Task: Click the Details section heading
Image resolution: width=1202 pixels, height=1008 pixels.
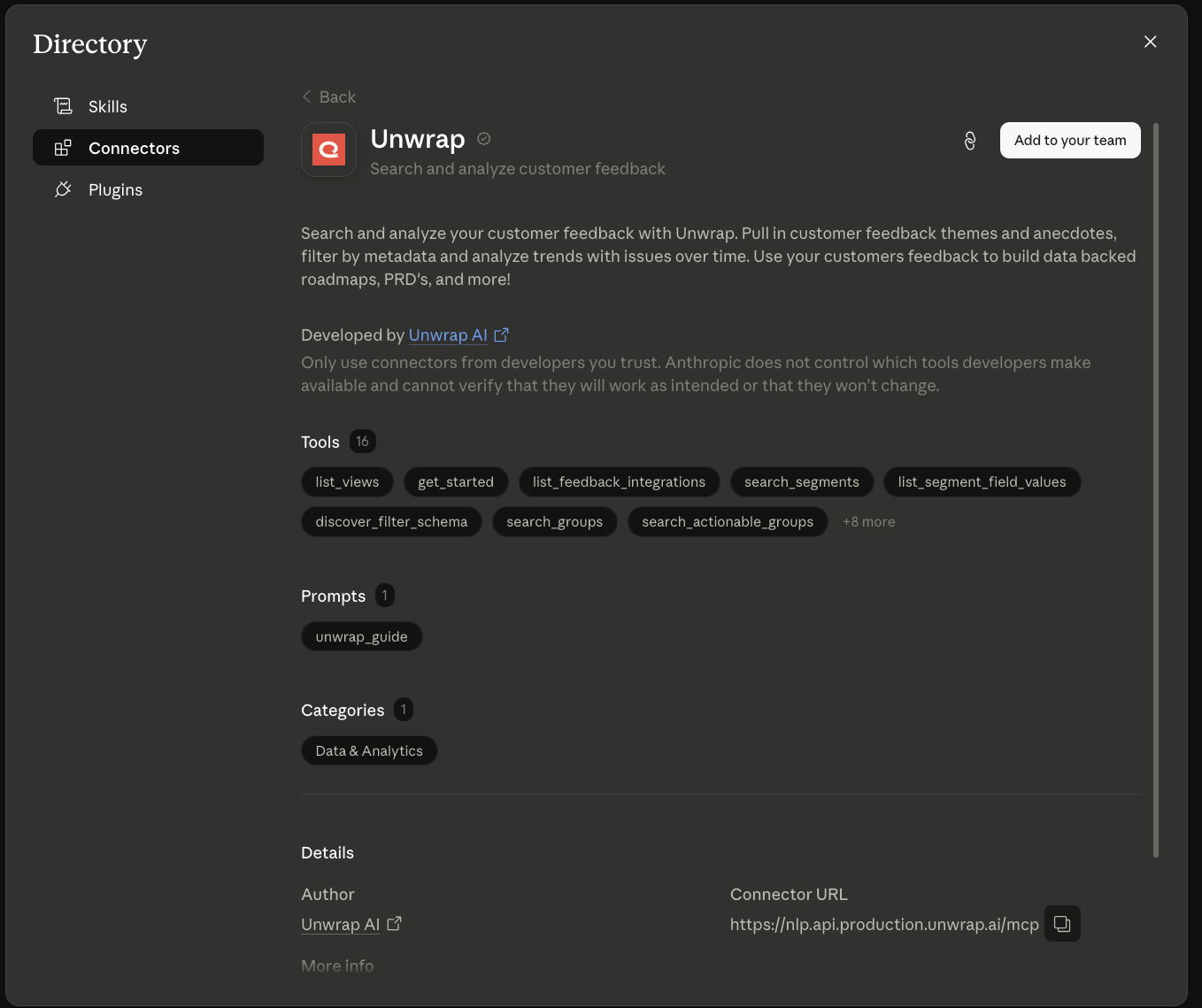Action: pyautogui.click(x=327, y=853)
